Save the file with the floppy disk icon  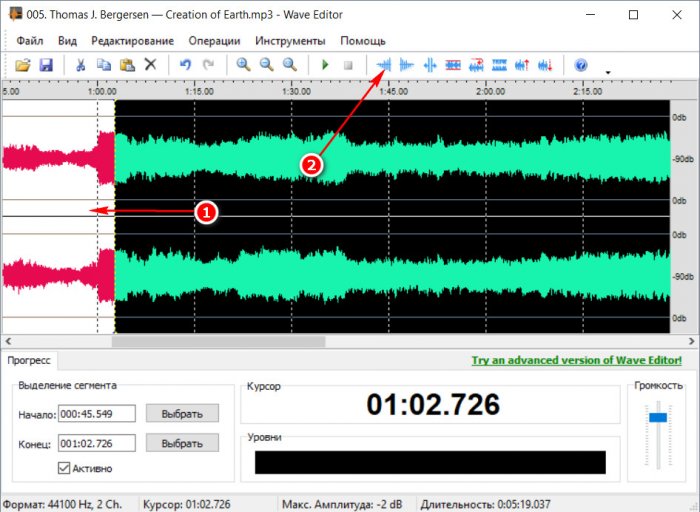[x=46, y=65]
